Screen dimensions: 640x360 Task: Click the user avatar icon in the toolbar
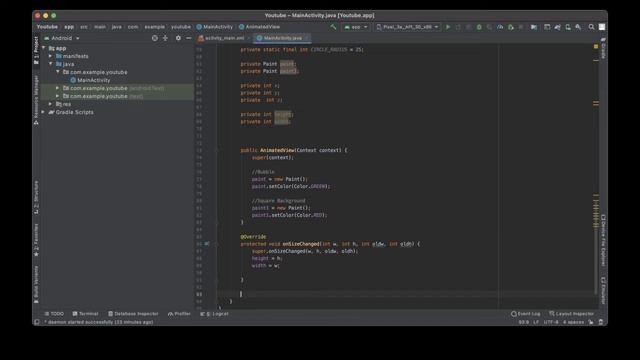pyautogui.click(x=602, y=27)
